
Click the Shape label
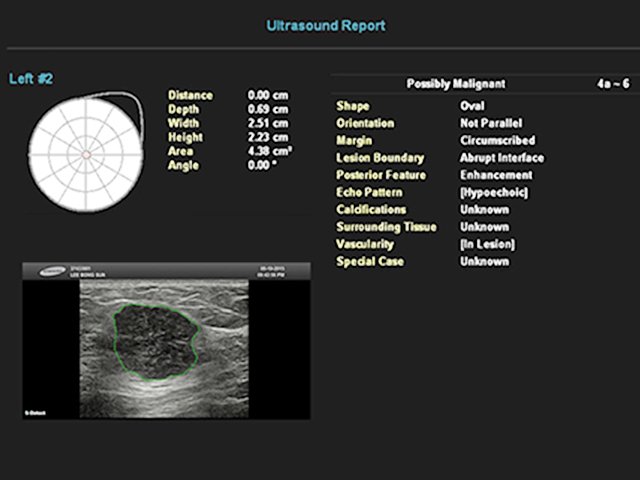353,107
